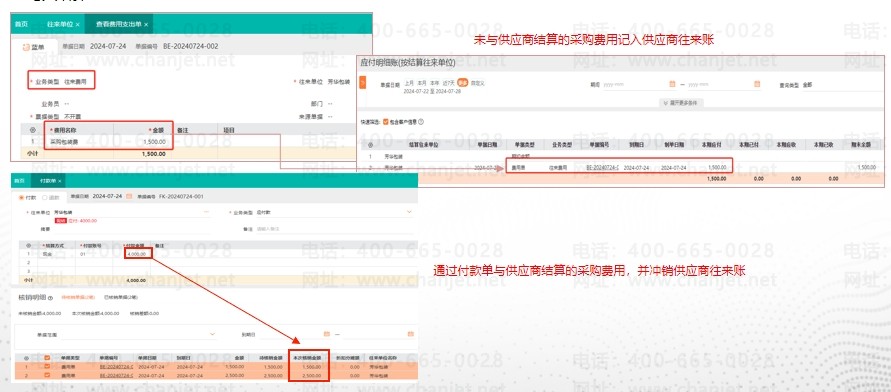Expand the 展开更多条件 section
The width and height of the screenshot is (891, 392).
tap(681, 103)
